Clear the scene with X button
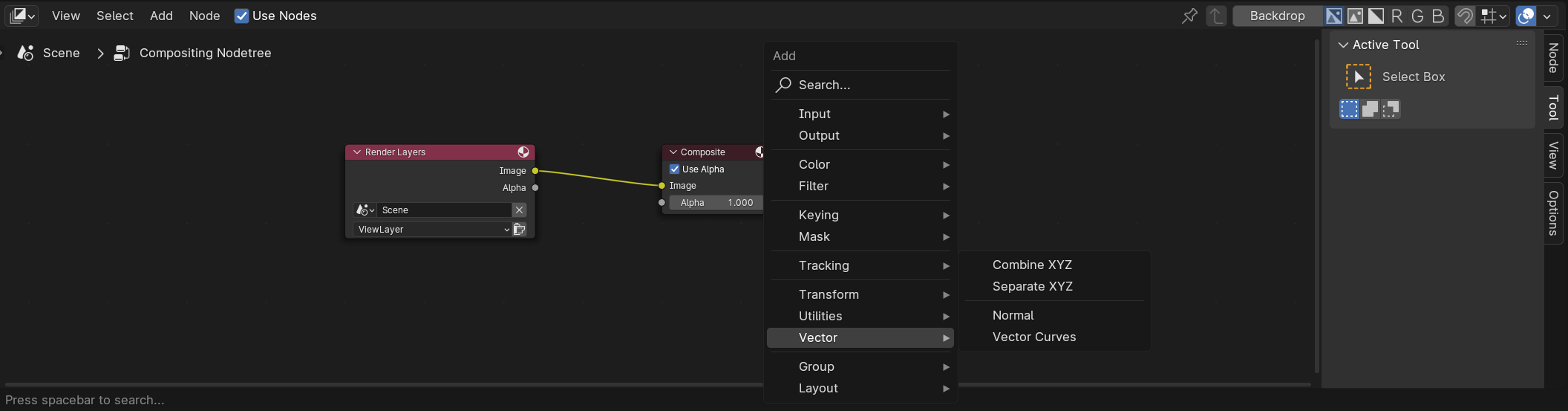 [520, 210]
